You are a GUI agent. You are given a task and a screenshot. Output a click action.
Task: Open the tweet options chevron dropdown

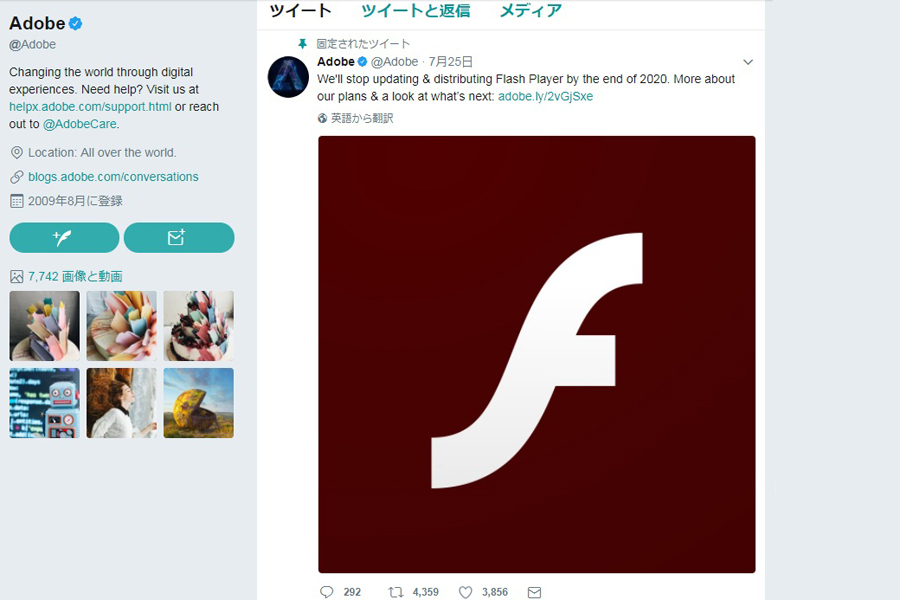click(747, 62)
